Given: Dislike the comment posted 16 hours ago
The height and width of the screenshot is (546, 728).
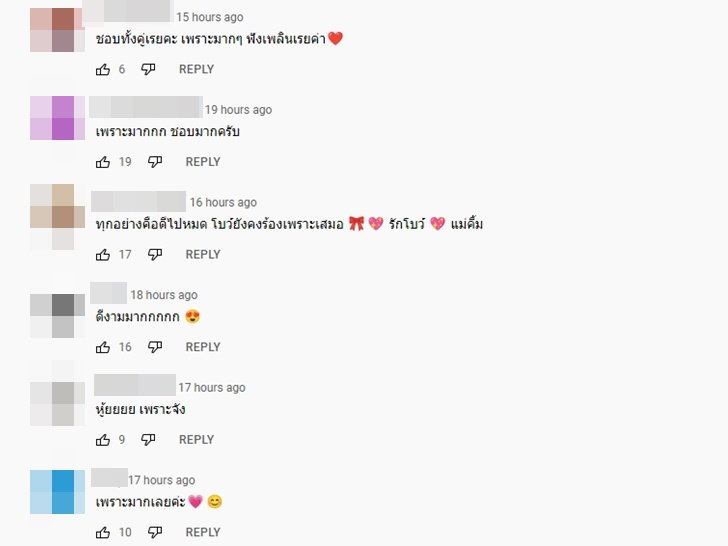Looking at the screenshot, I should [x=155, y=254].
